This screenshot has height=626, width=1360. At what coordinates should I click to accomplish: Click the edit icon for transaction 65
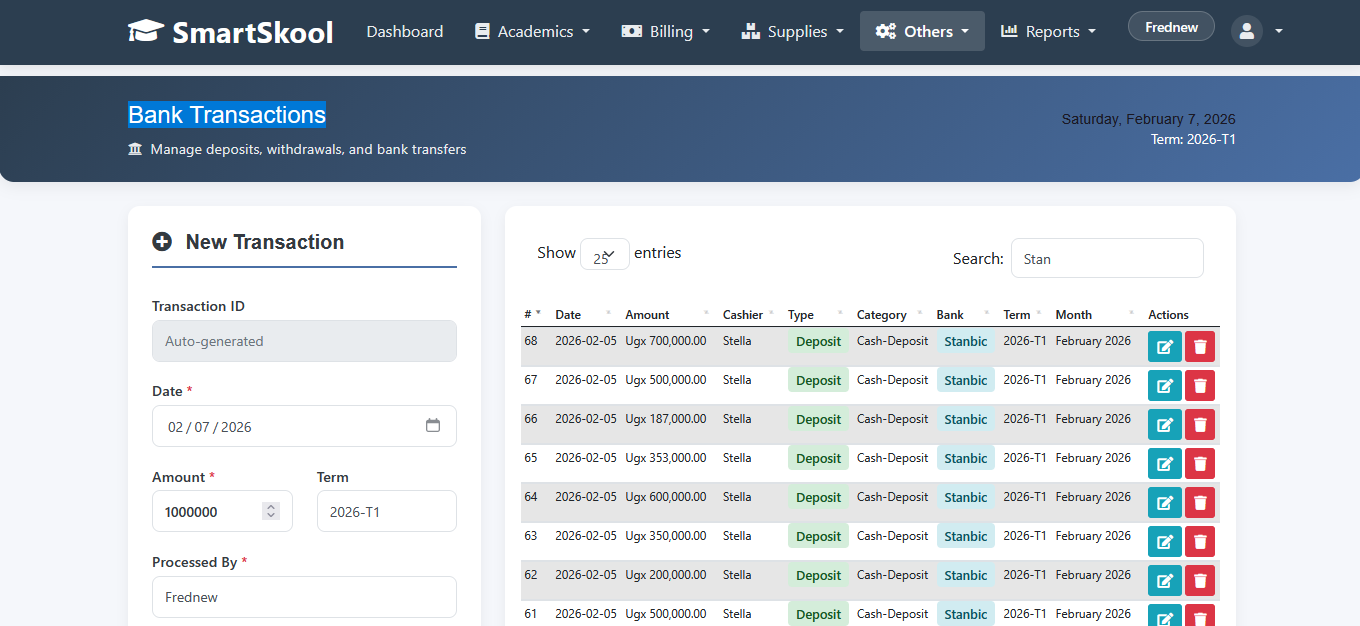(1164, 464)
